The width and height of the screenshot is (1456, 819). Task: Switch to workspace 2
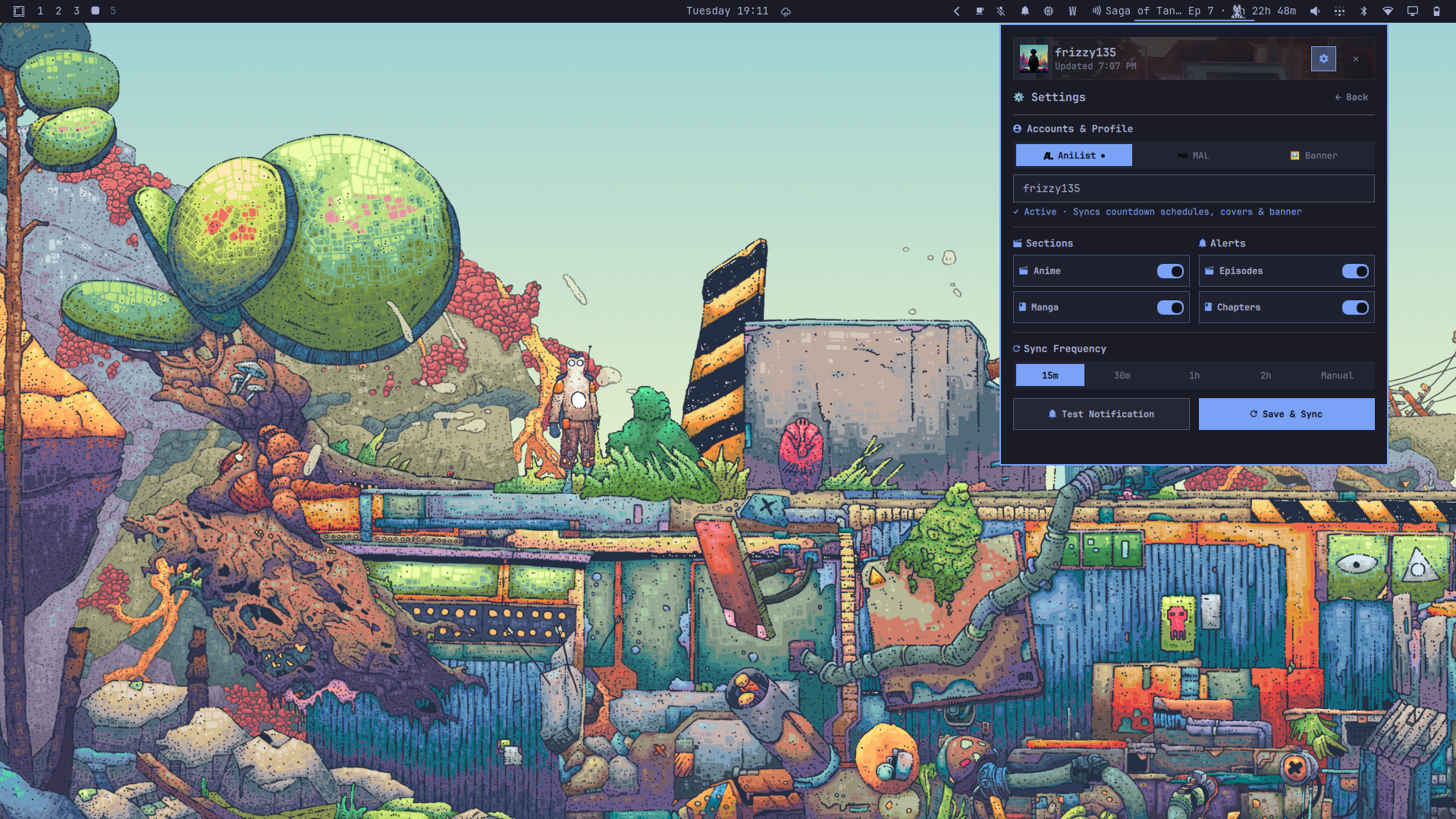[x=58, y=11]
